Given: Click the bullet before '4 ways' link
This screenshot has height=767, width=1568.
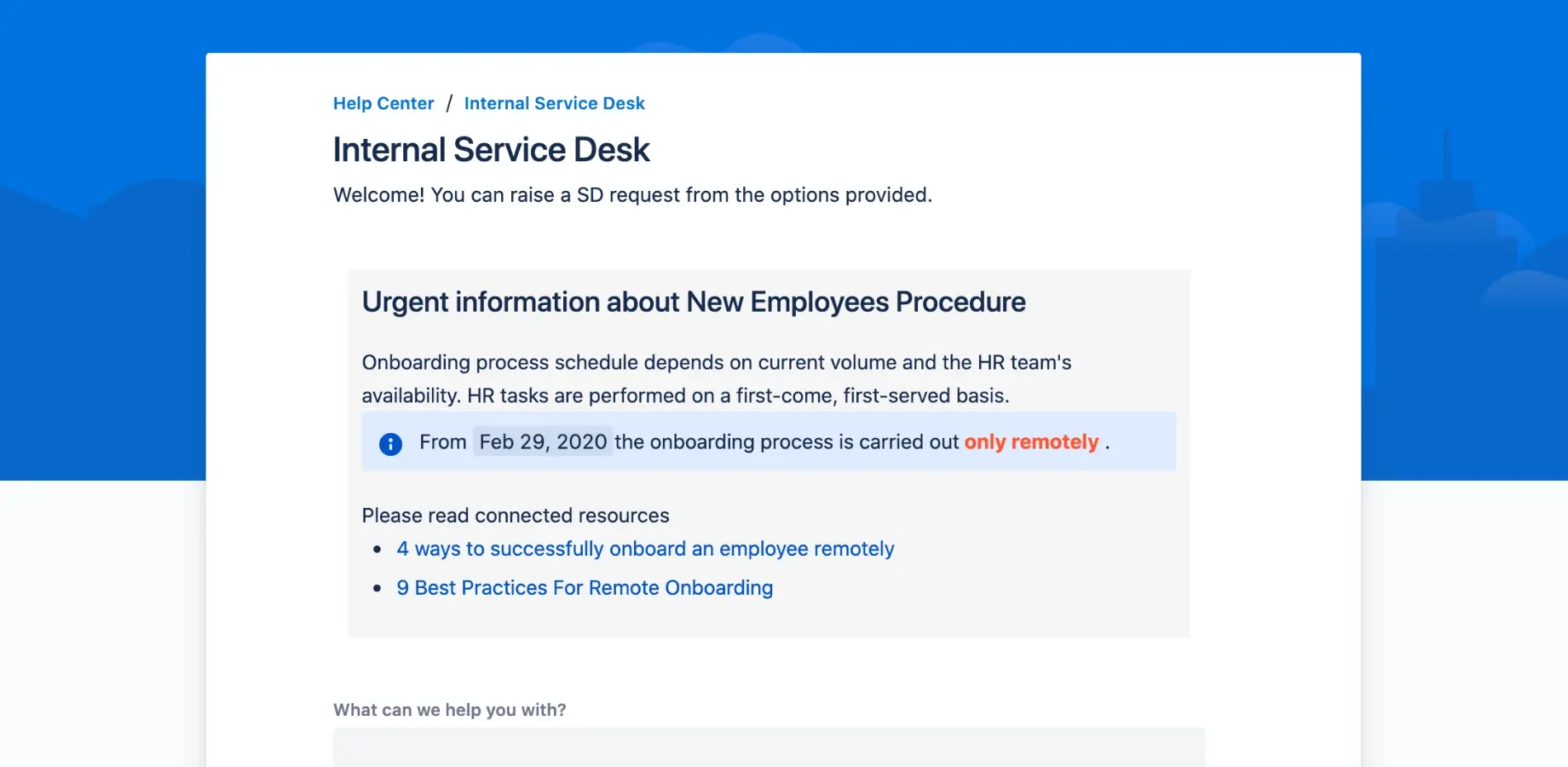Looking at the screenshot, I should coord(378,550).
